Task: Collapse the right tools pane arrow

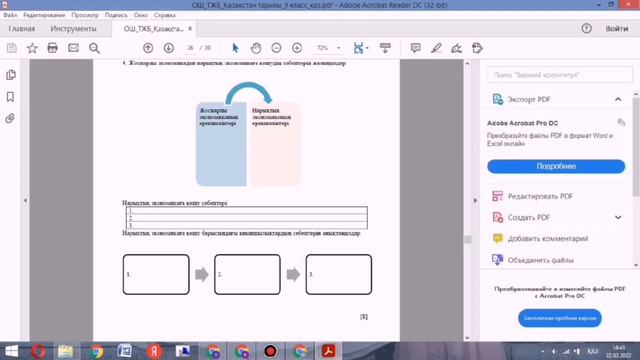Action: 475,200
